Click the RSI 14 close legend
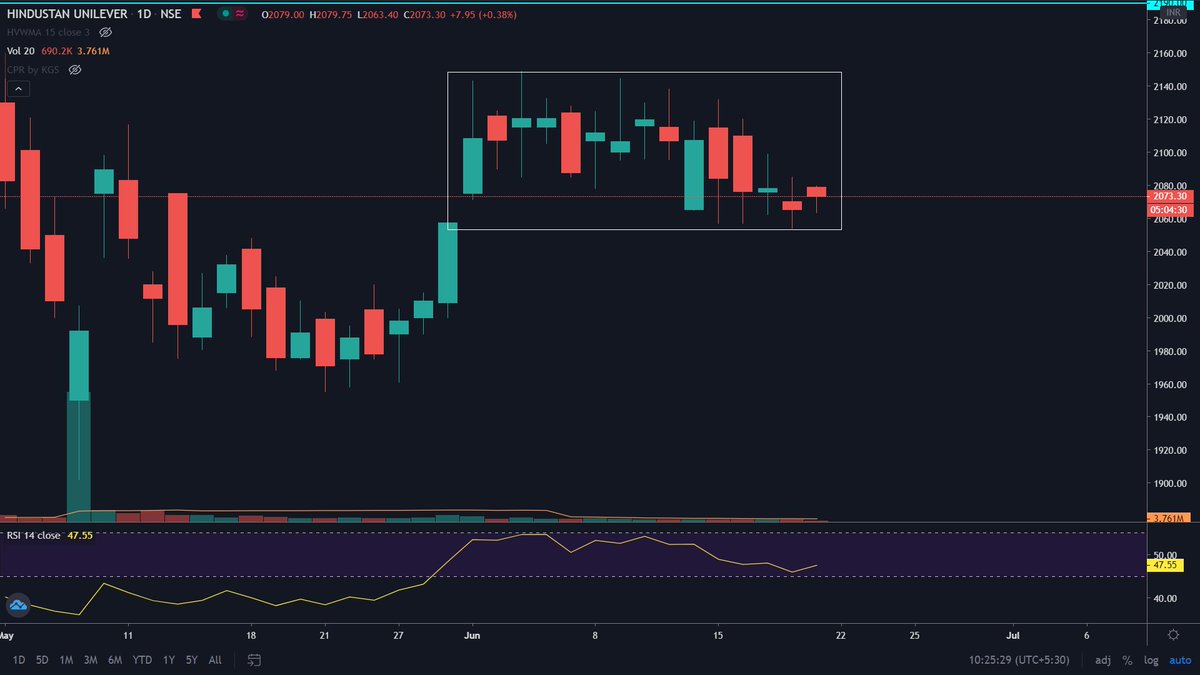Viewport: 1200px width, 675px height. [x=33, y=536]
